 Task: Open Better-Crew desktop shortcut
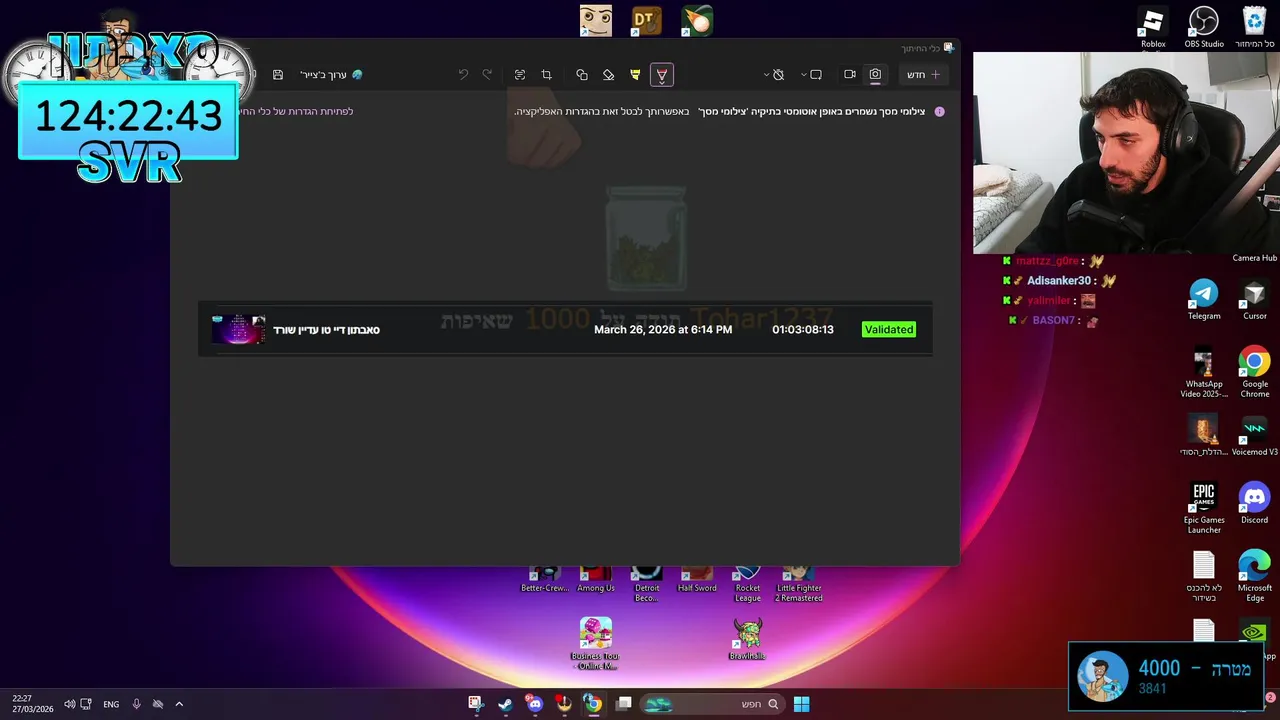point(545,580)
